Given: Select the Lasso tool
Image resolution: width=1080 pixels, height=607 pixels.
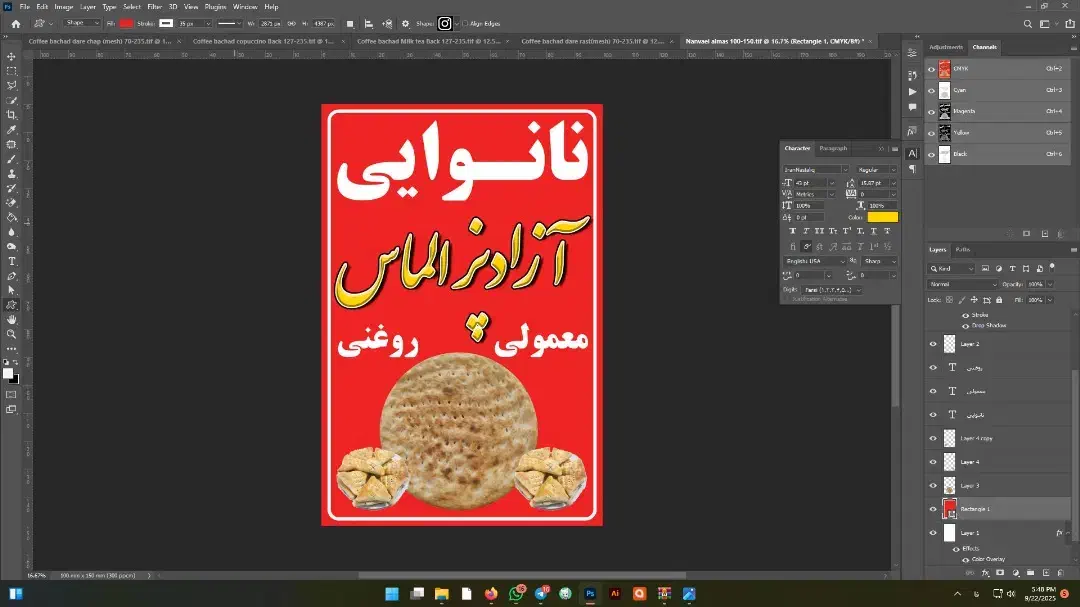Looking at the screenshot, I should (x=11, y=85).
